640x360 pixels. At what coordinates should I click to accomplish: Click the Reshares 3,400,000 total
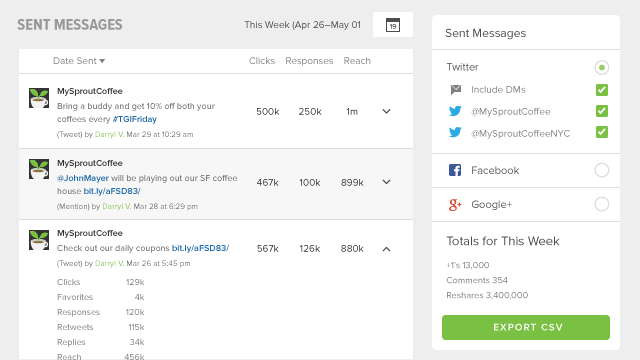487,296
